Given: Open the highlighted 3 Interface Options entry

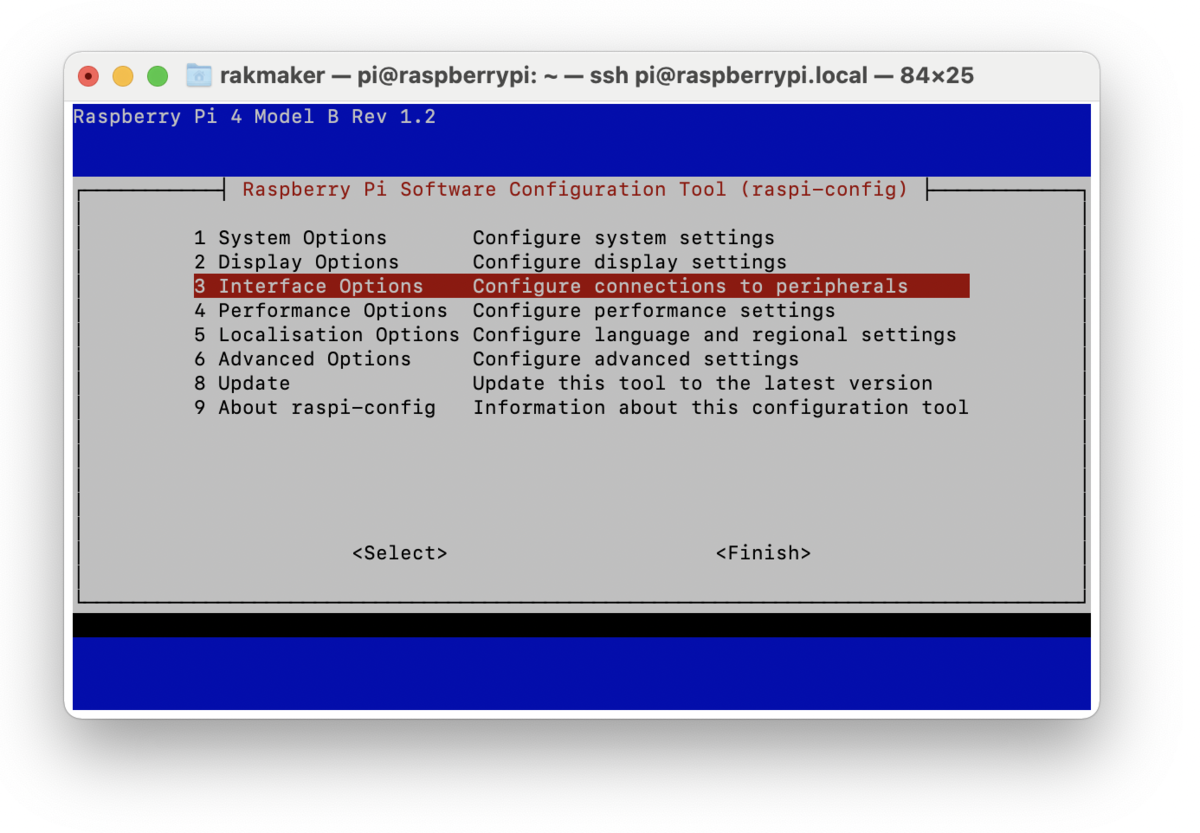Looking at the screenshot, I should tap(581, 286).
